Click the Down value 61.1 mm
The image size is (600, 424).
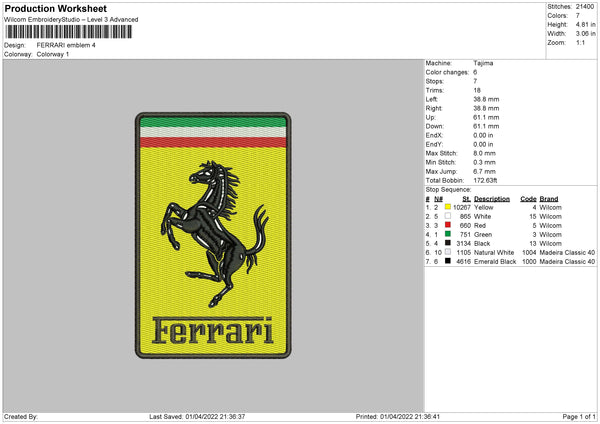pyautogui.click(x=486, y=126)
